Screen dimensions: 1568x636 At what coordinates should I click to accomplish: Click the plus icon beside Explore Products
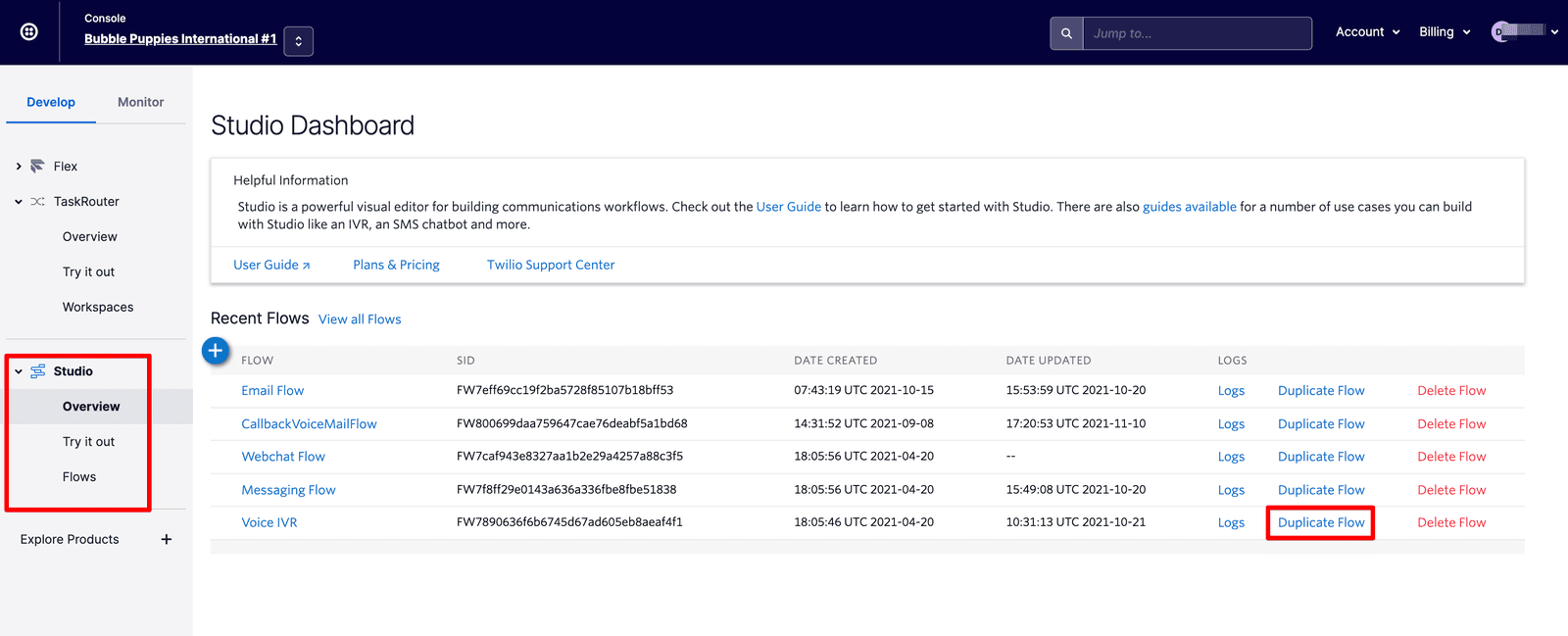click(167, 539)
